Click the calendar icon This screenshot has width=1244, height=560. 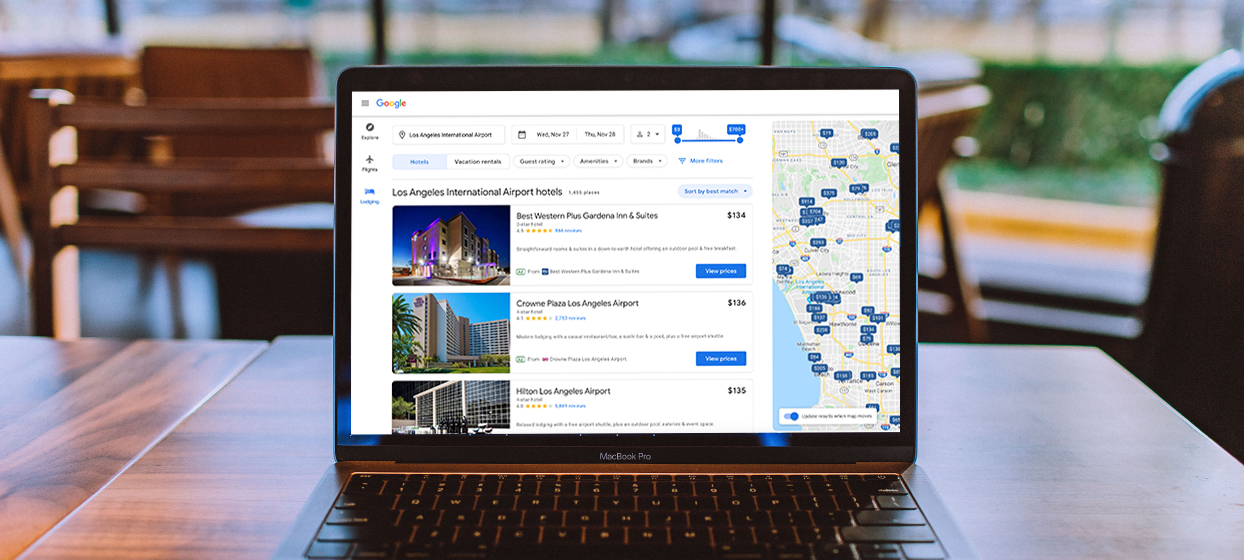click(522, 134)
